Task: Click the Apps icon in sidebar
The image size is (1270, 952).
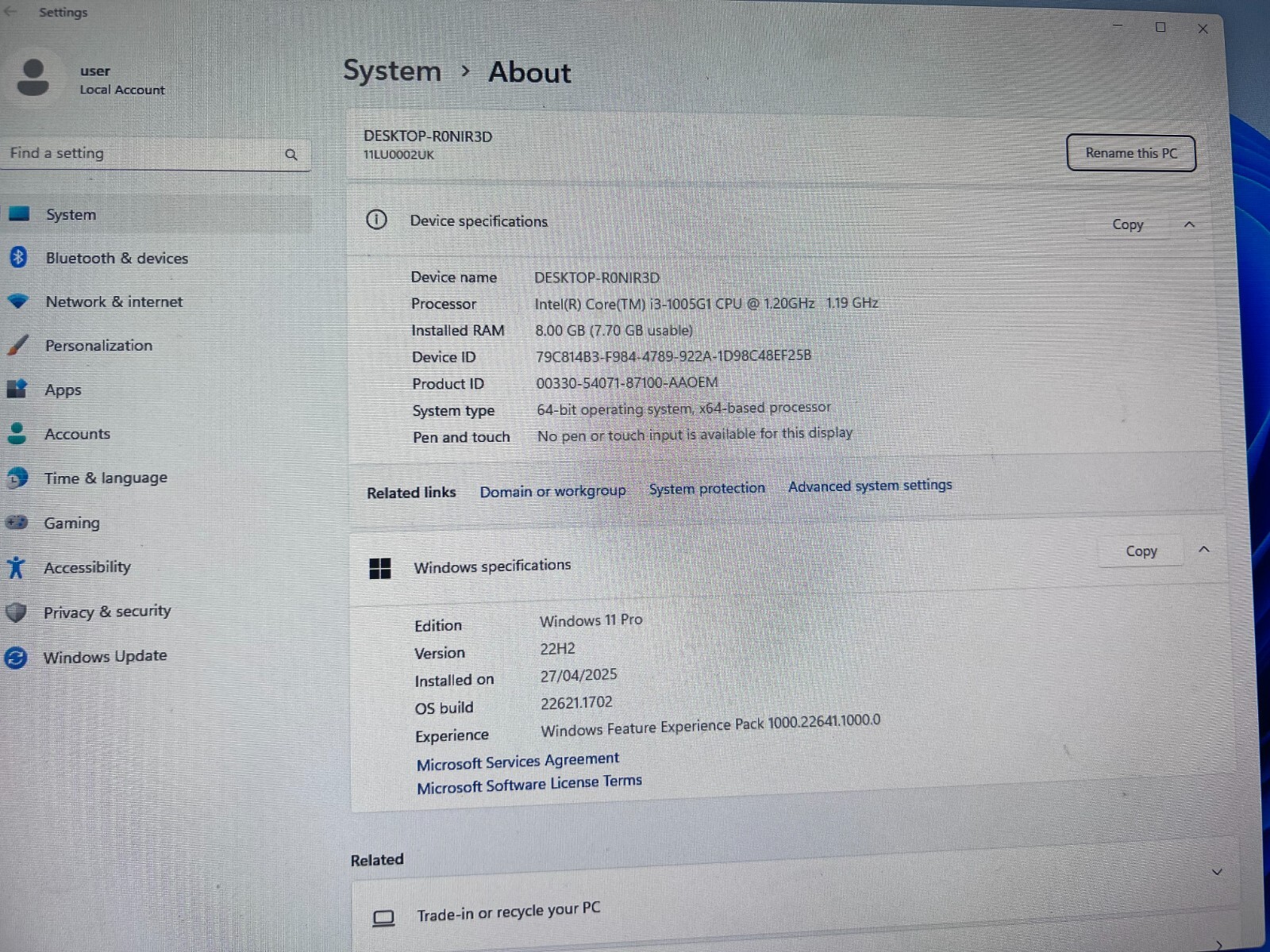Action: coord(17,389)
